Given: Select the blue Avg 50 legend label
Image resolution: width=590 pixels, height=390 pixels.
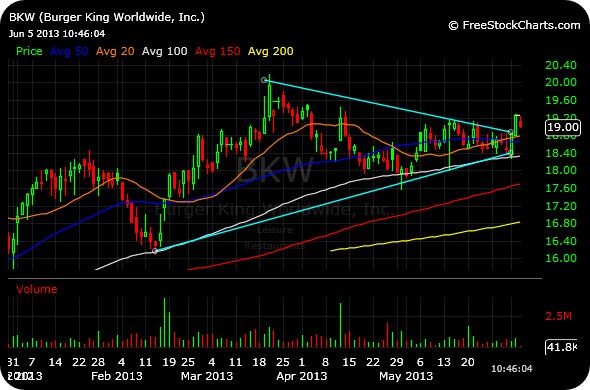Looking at the screenshot, I should [x=69, y=51].
